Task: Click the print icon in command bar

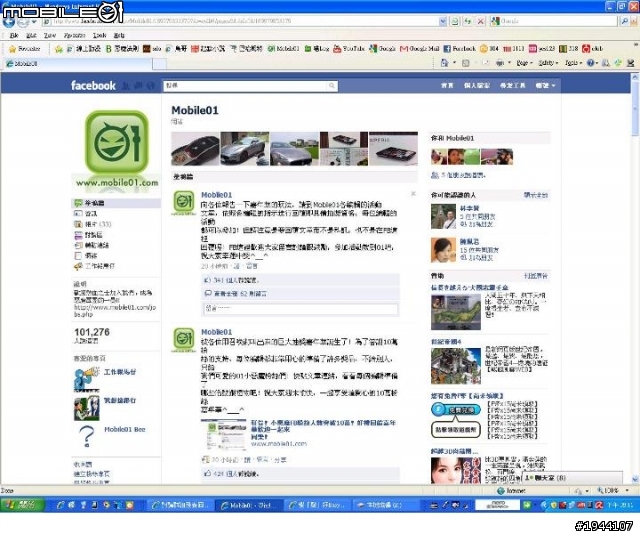Action: (500, 63)
